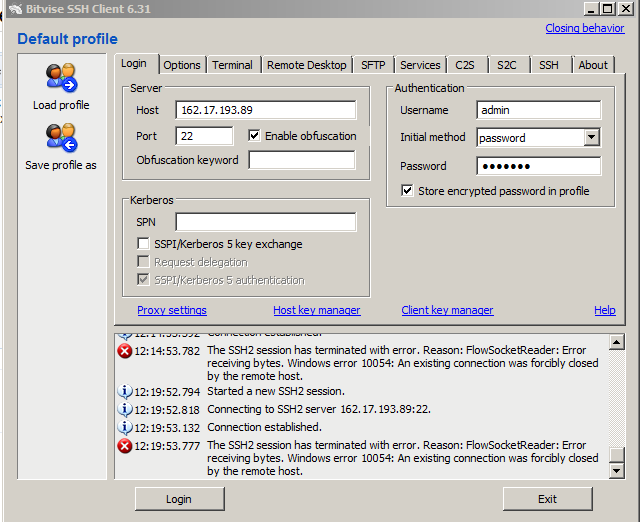Click the SSPI/Kerberos 5 authentication checkbox
Screen dimensions: 640x522
[143, 280]
